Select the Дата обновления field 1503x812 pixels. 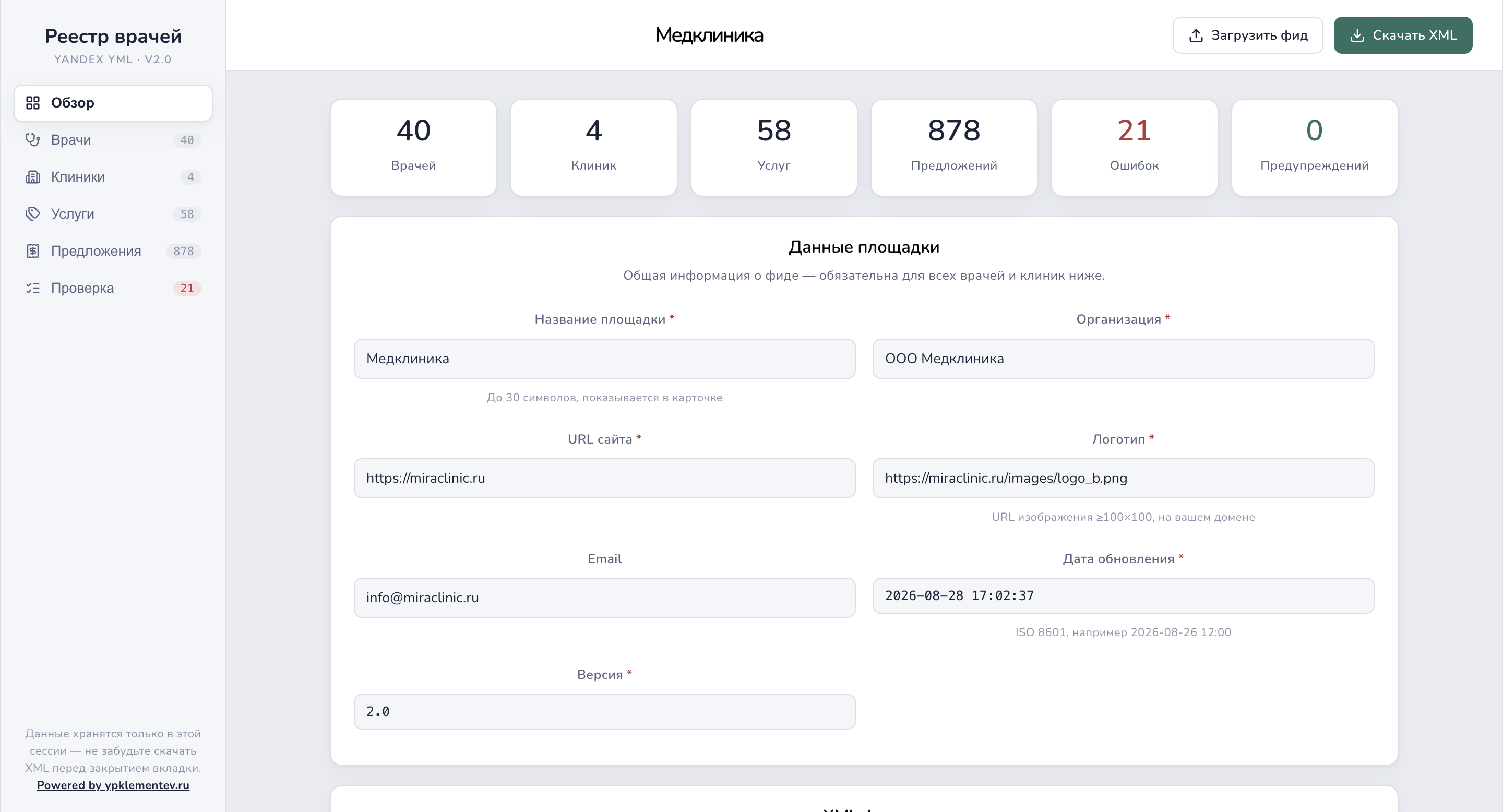pos(1123,595)
